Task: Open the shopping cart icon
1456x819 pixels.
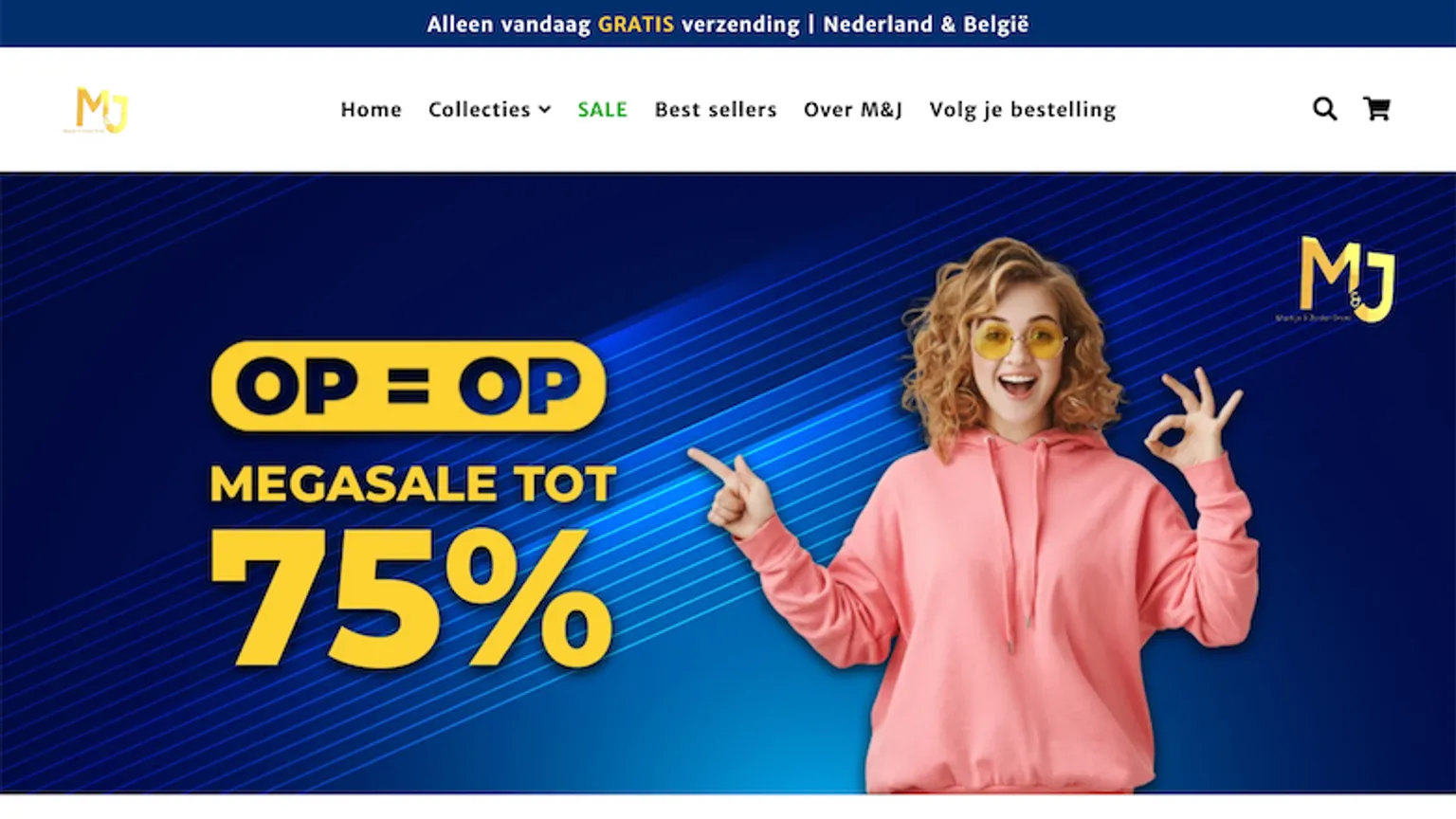Action: point(1376,109)
